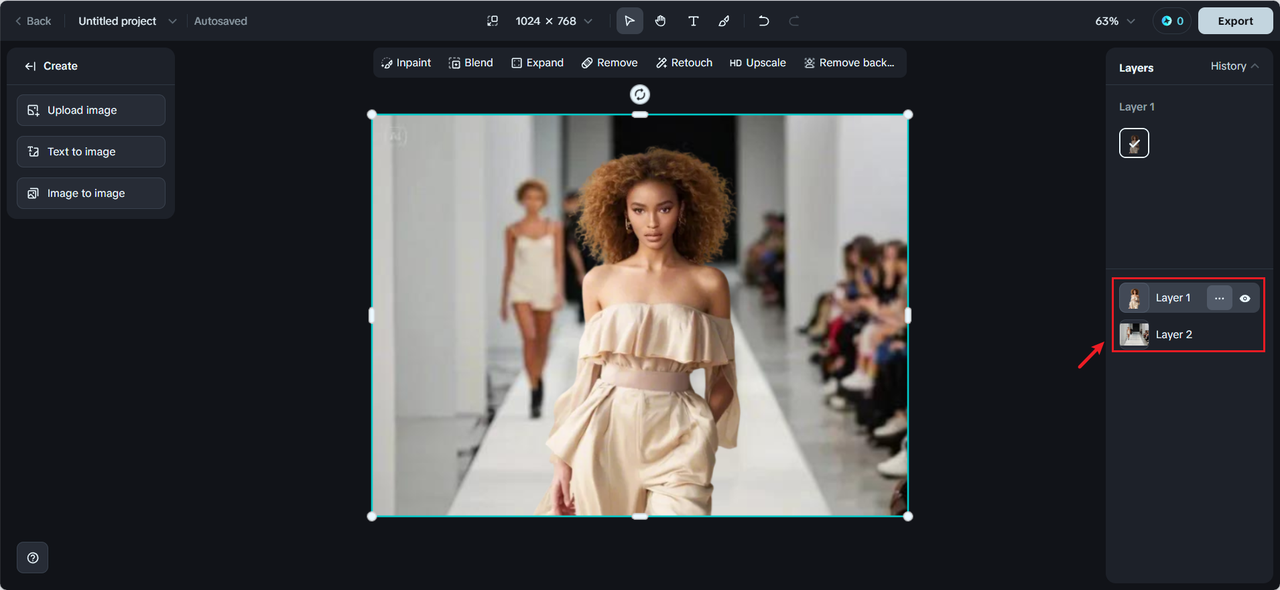Click the Export button

pos(1235,21)
